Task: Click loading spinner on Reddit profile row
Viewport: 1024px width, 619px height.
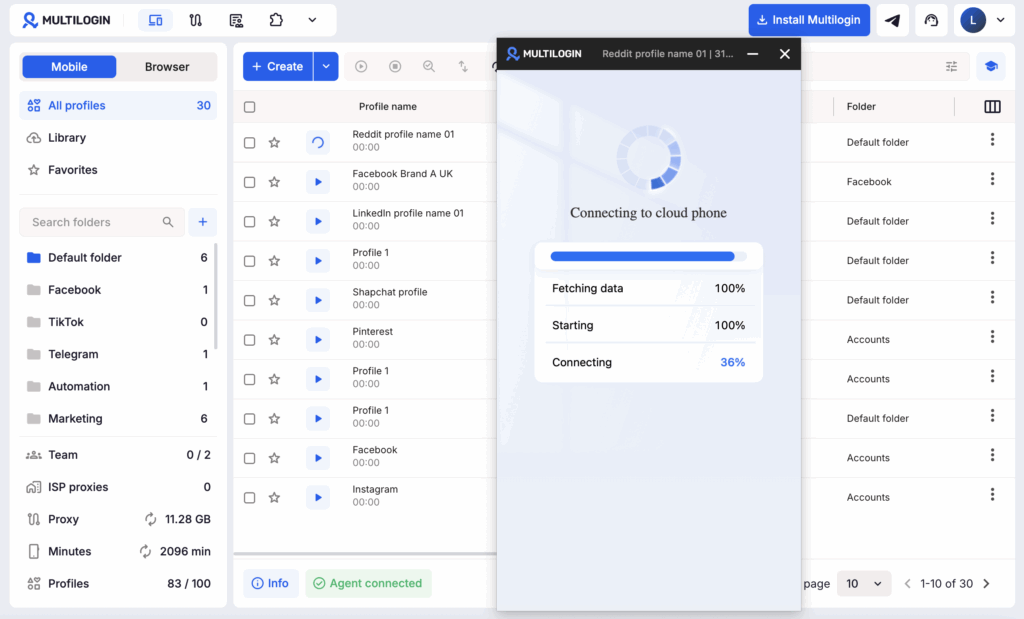Action: [318, 142]
